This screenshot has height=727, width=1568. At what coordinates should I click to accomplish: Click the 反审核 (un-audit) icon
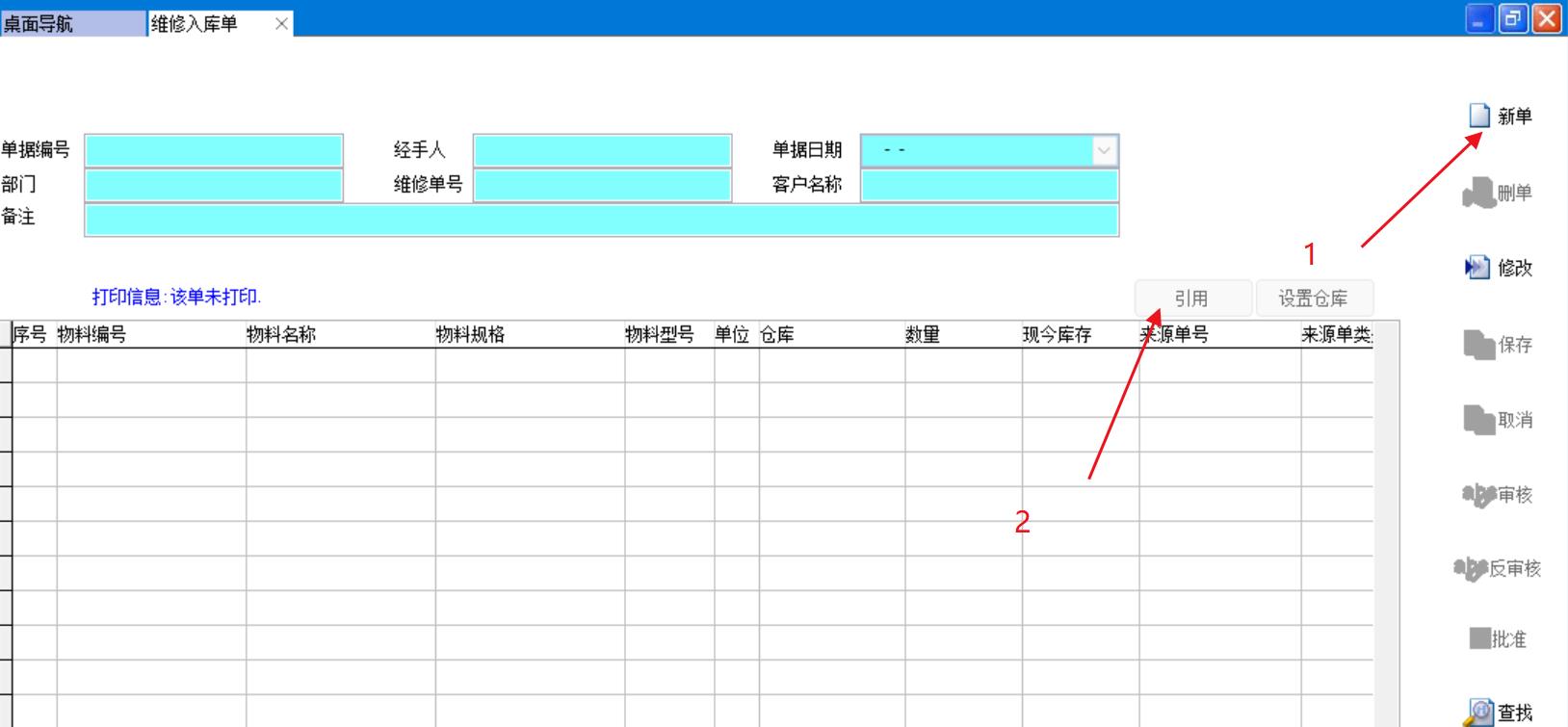[1470, 569]
